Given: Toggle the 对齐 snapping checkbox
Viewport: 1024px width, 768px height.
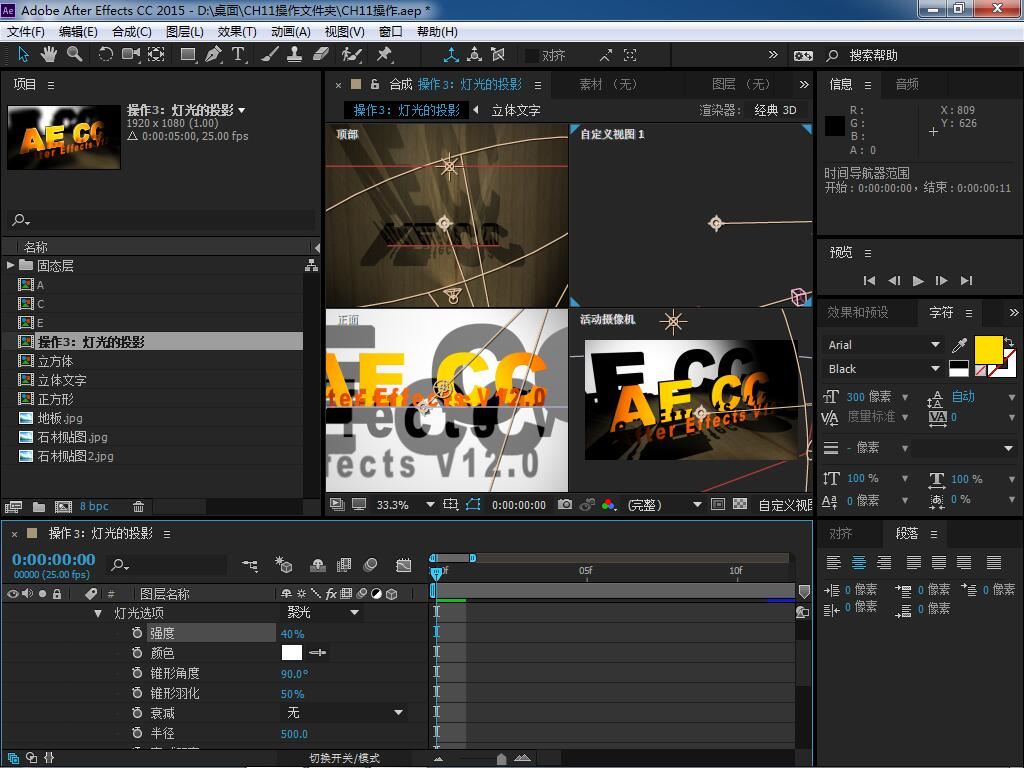Looking at the screenshot, I should point(532,56).
